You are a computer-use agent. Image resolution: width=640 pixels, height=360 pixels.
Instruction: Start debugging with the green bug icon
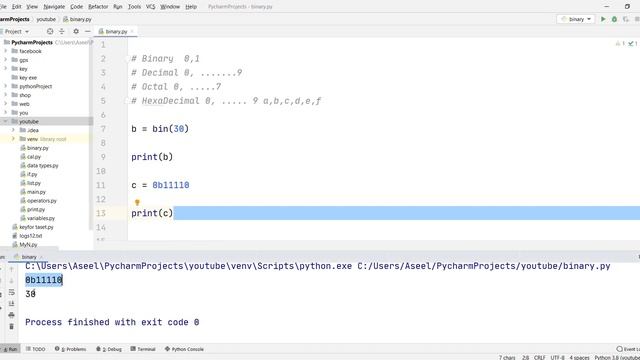614,19
